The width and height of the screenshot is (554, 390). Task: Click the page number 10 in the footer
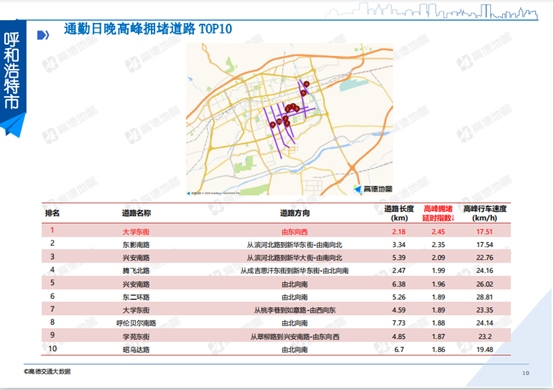(525, 373)
